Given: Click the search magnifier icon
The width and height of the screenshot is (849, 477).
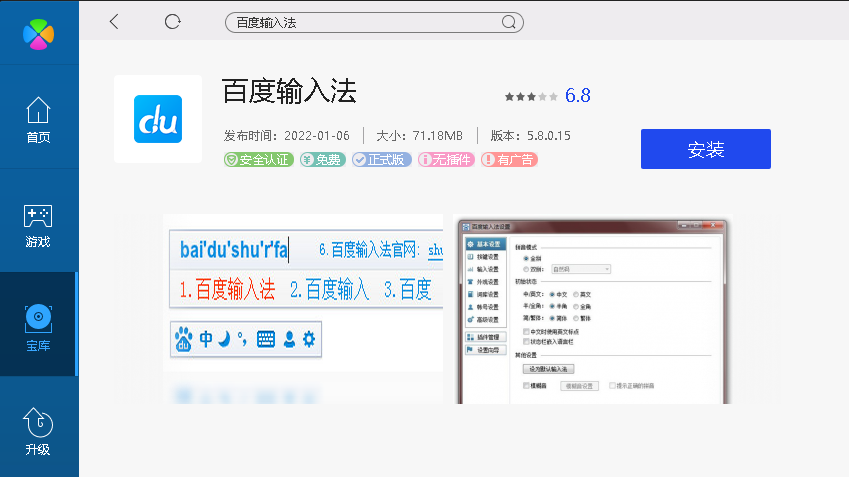Looking at the screenshot, I should pos(508,22).
